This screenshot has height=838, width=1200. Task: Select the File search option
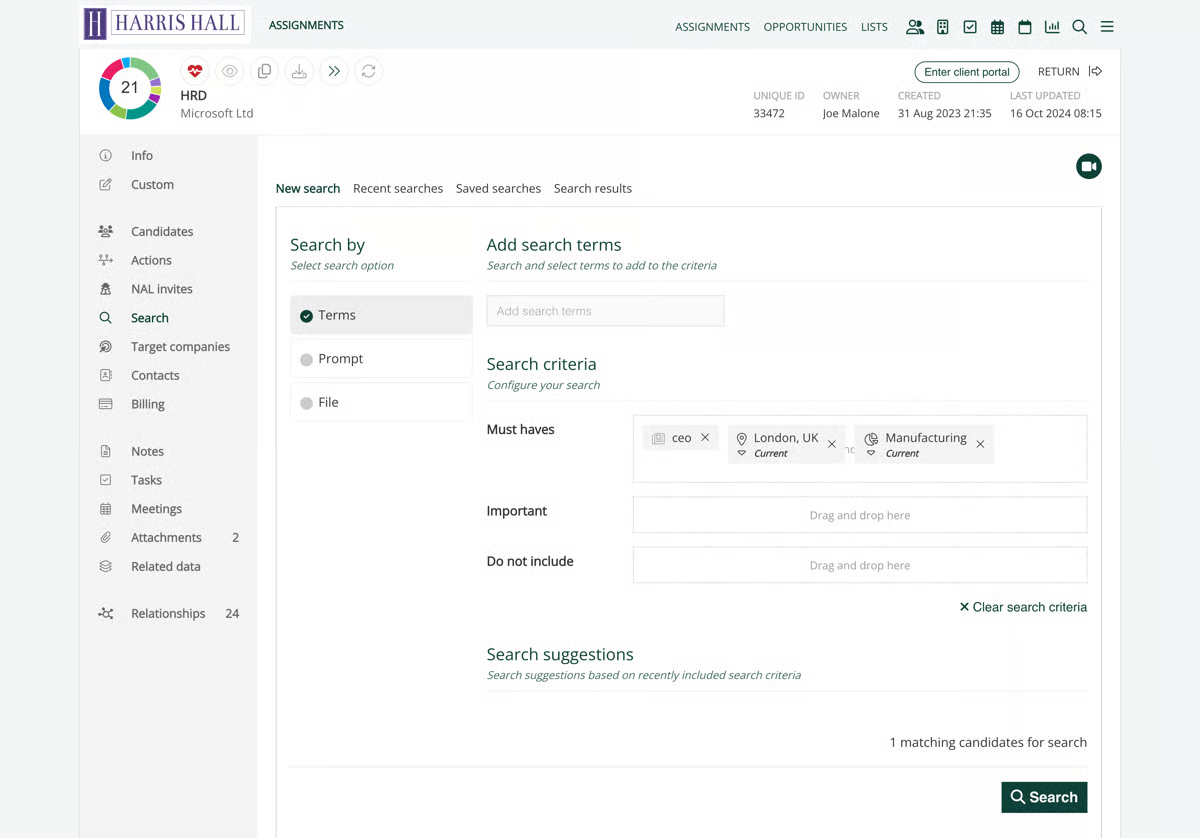[381, 403]
